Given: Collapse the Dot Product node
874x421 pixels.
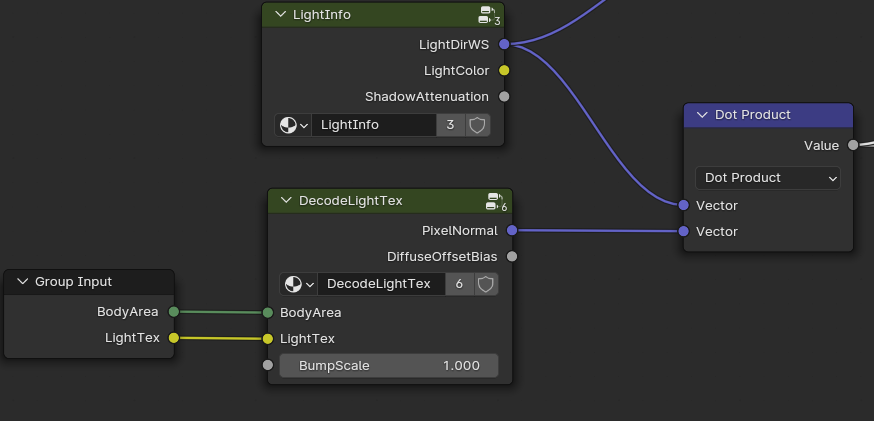Looking at the screenshot, I should 701,115.
